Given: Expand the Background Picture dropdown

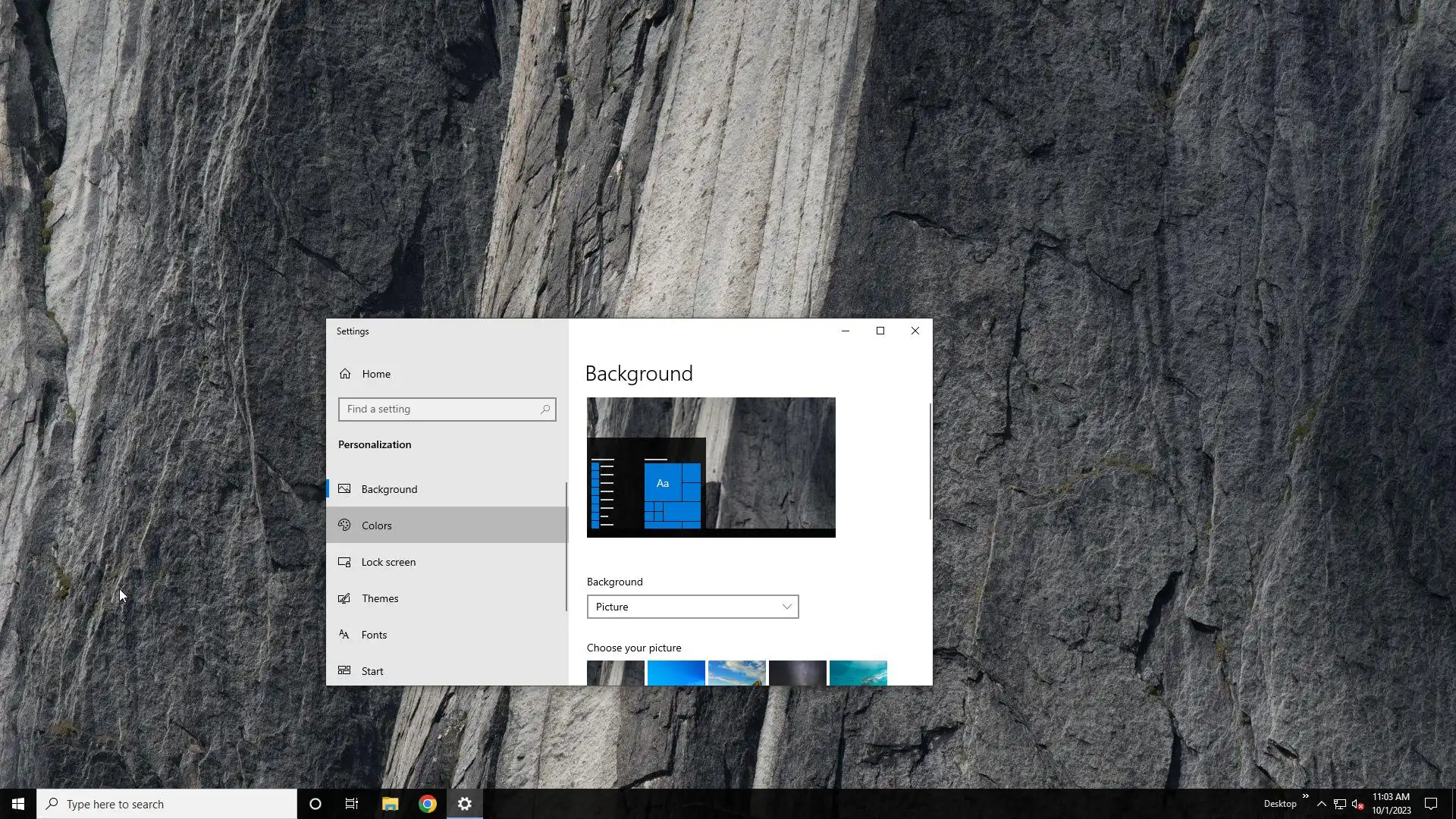Looking at the screenshot, I should click(692, 607).
